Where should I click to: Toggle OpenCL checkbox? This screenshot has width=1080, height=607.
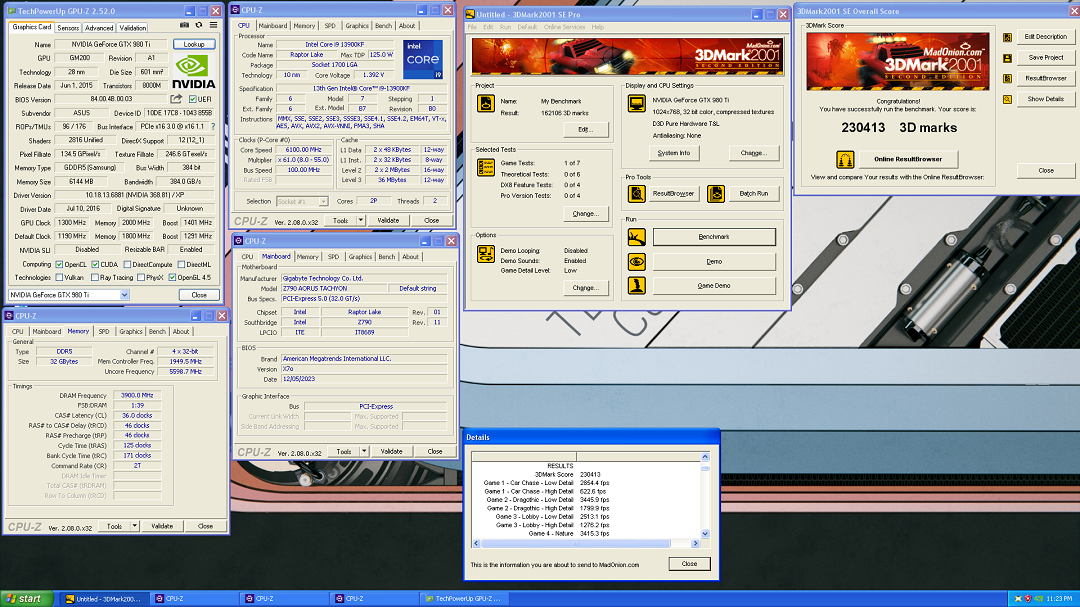pos(59,265)
